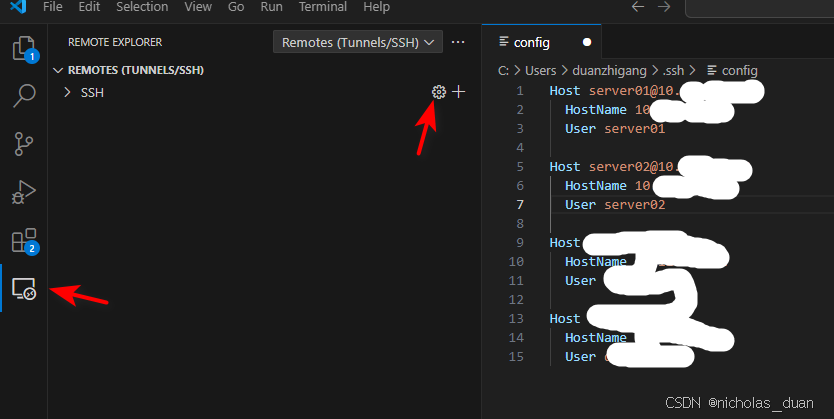Add new SSH remote with plus icon
Screen dimensions: 834x419
click(458, 92)
